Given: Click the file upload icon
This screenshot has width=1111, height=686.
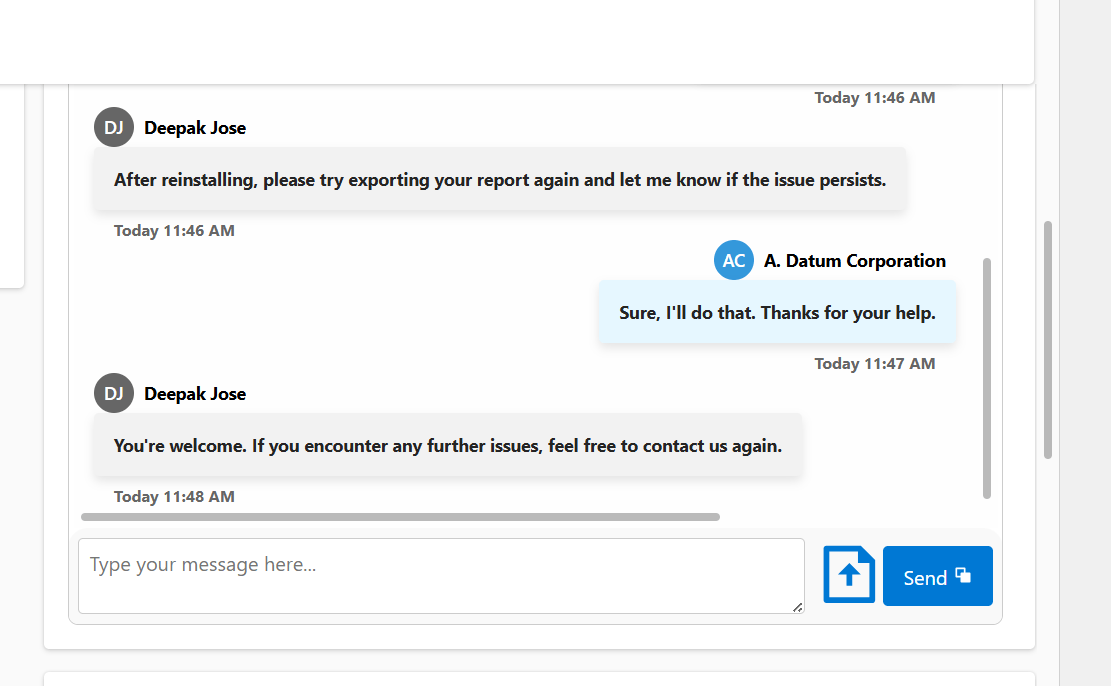Looking at the screenshot, I should tap(849, 575).
